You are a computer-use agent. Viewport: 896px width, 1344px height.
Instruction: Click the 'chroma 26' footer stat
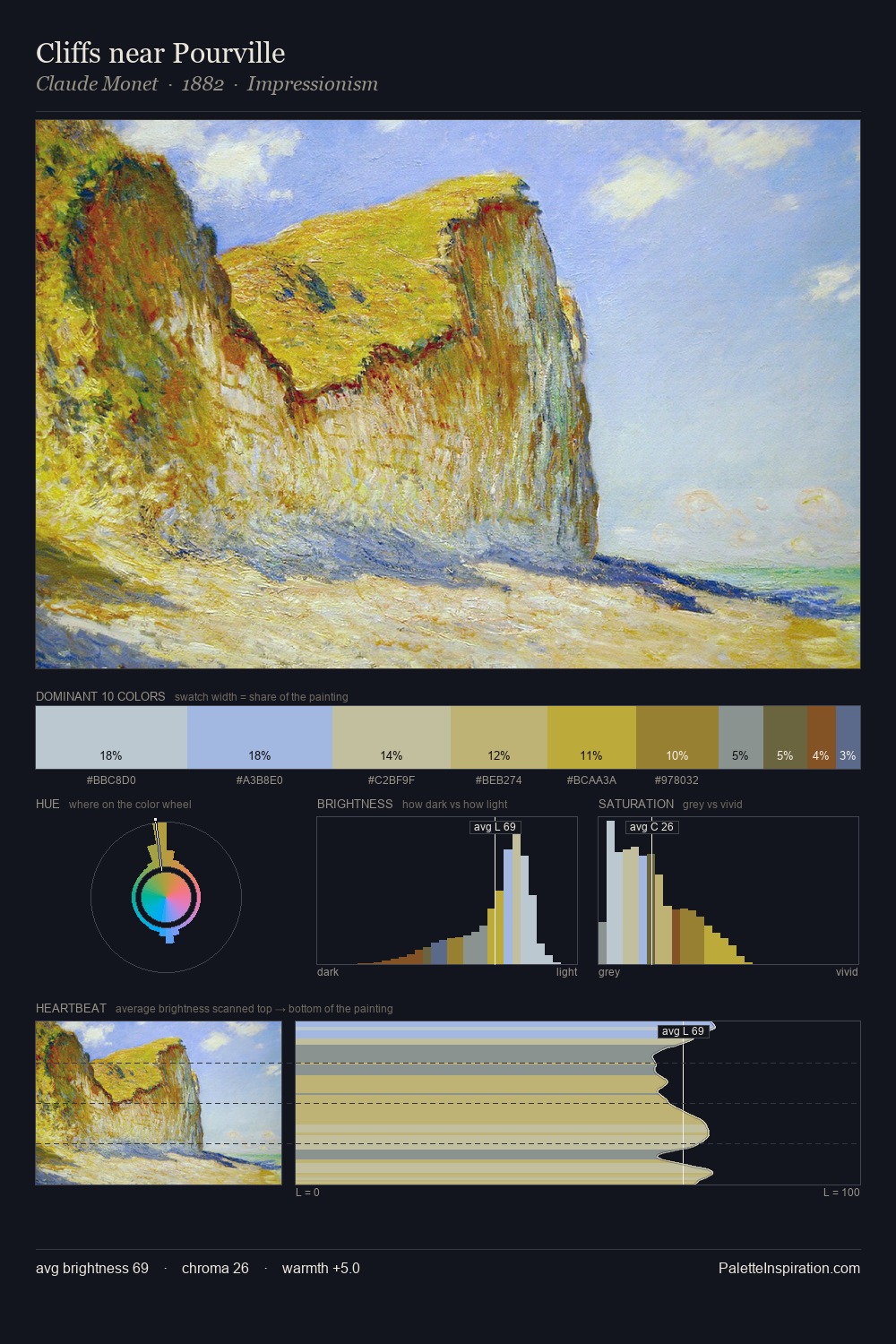(x=215, y=1268)
